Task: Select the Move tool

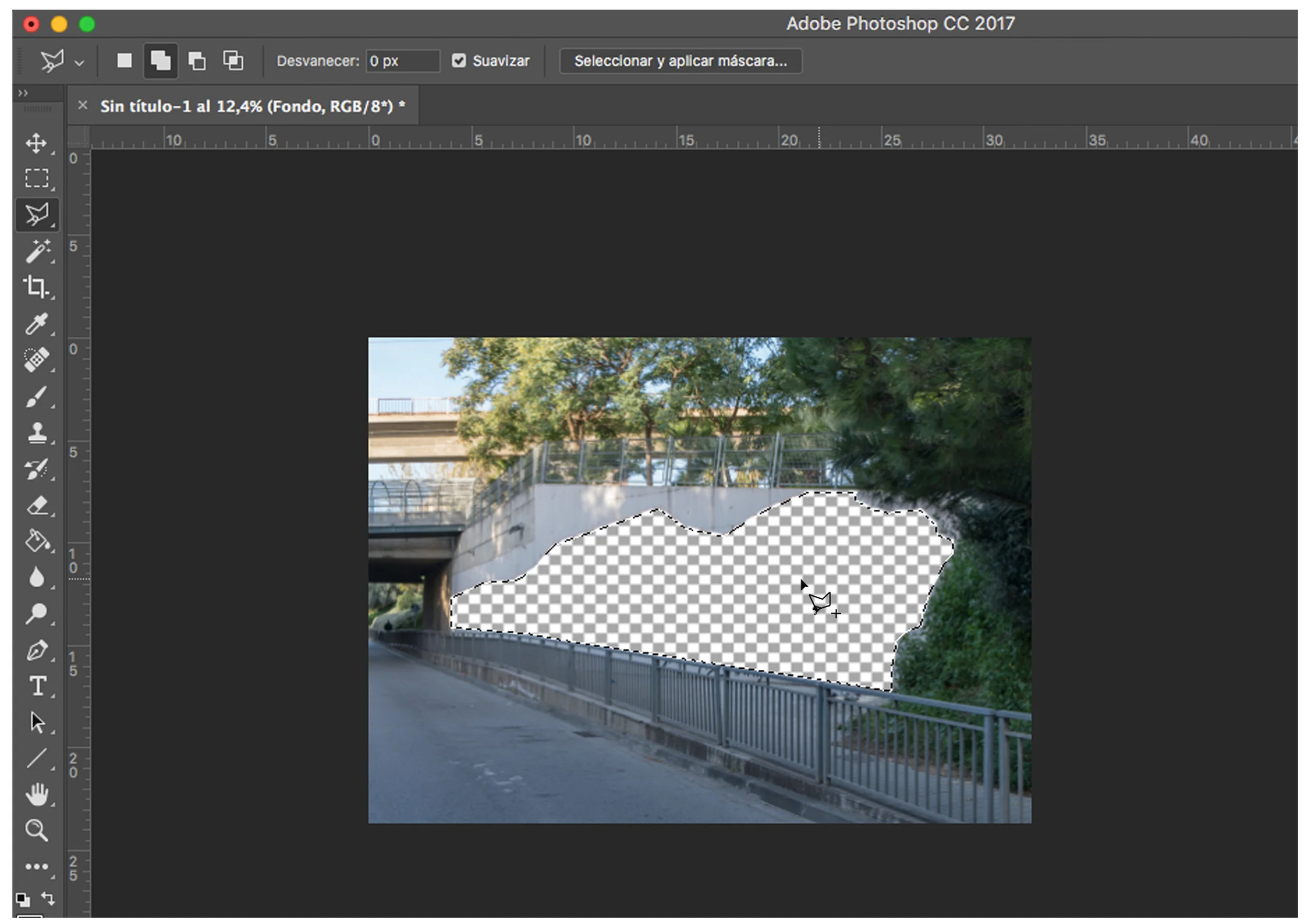Action: (x=37, y=143)
